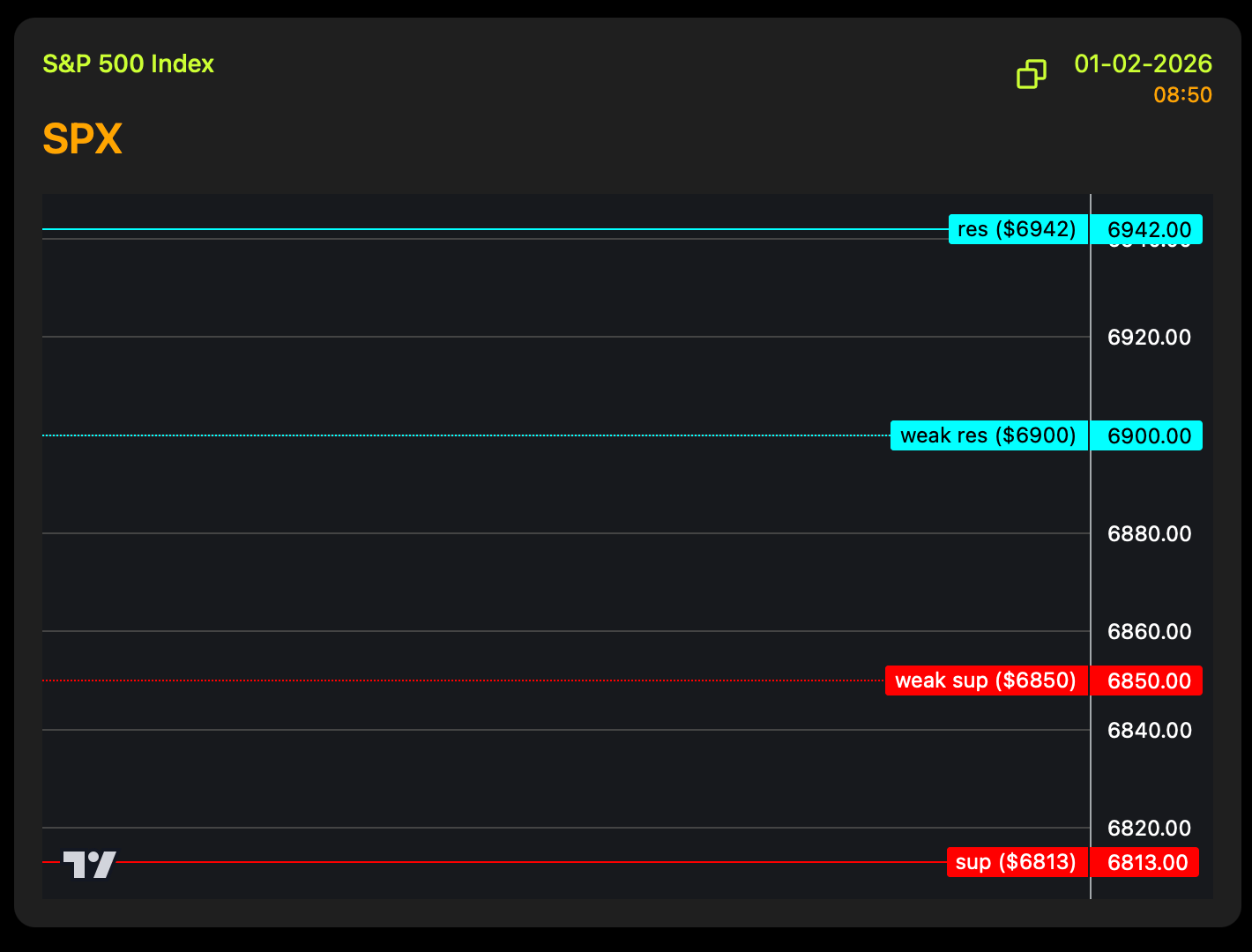Click the S&P 500 Index title
The height and width of the screenshot is (952, 1252).
click(129, 64)
